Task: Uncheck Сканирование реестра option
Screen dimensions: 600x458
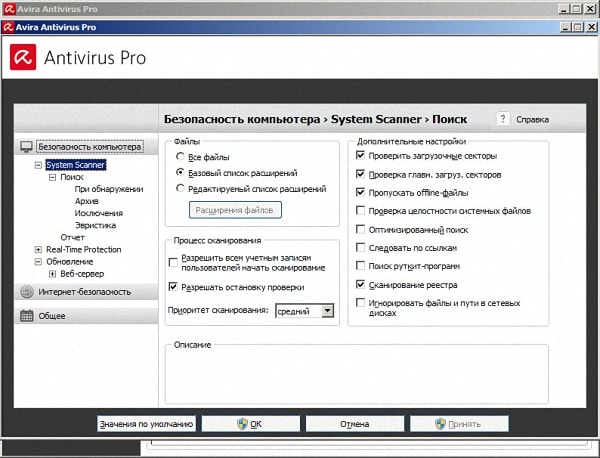Action: pyautogui.click(x=360, y=284)
